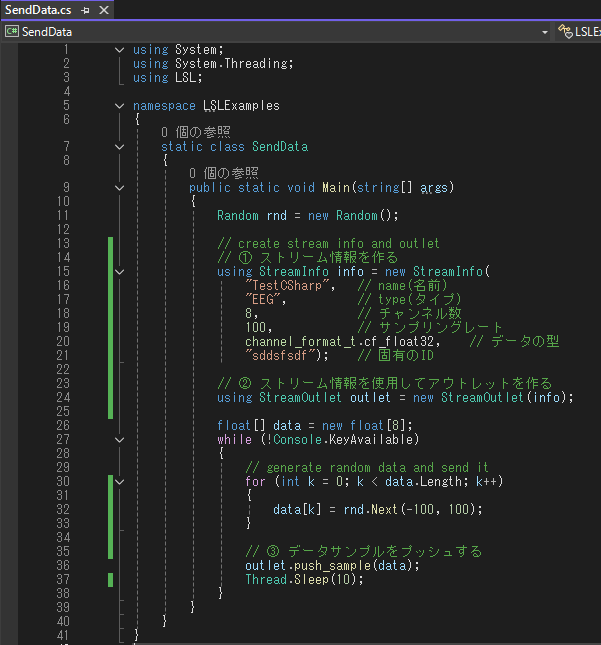
Task: Click using LSL directive
Action: click(x=167, y=77)
